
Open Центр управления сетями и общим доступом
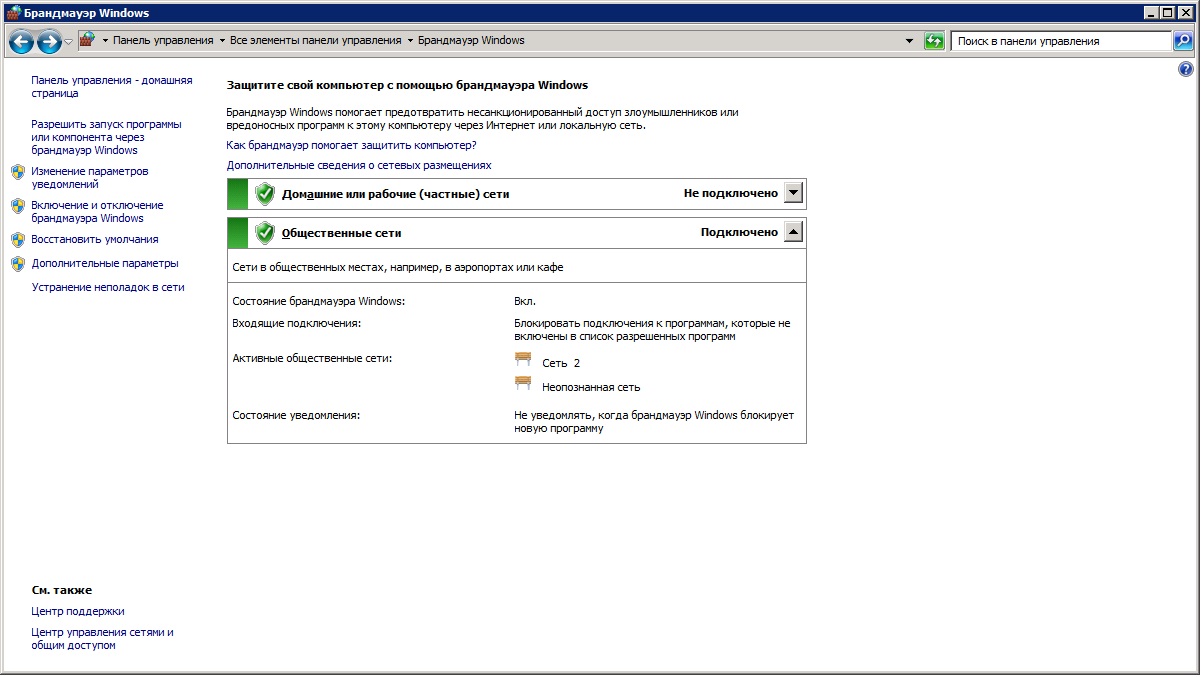[x=103, y=638]
